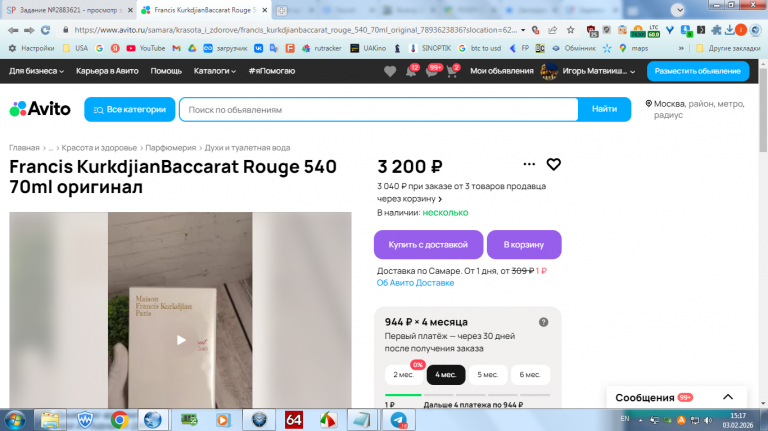Open favorites heart in top bar
Image resolution: width=768 pixels, height=431 pixels.
coord(390,72)
